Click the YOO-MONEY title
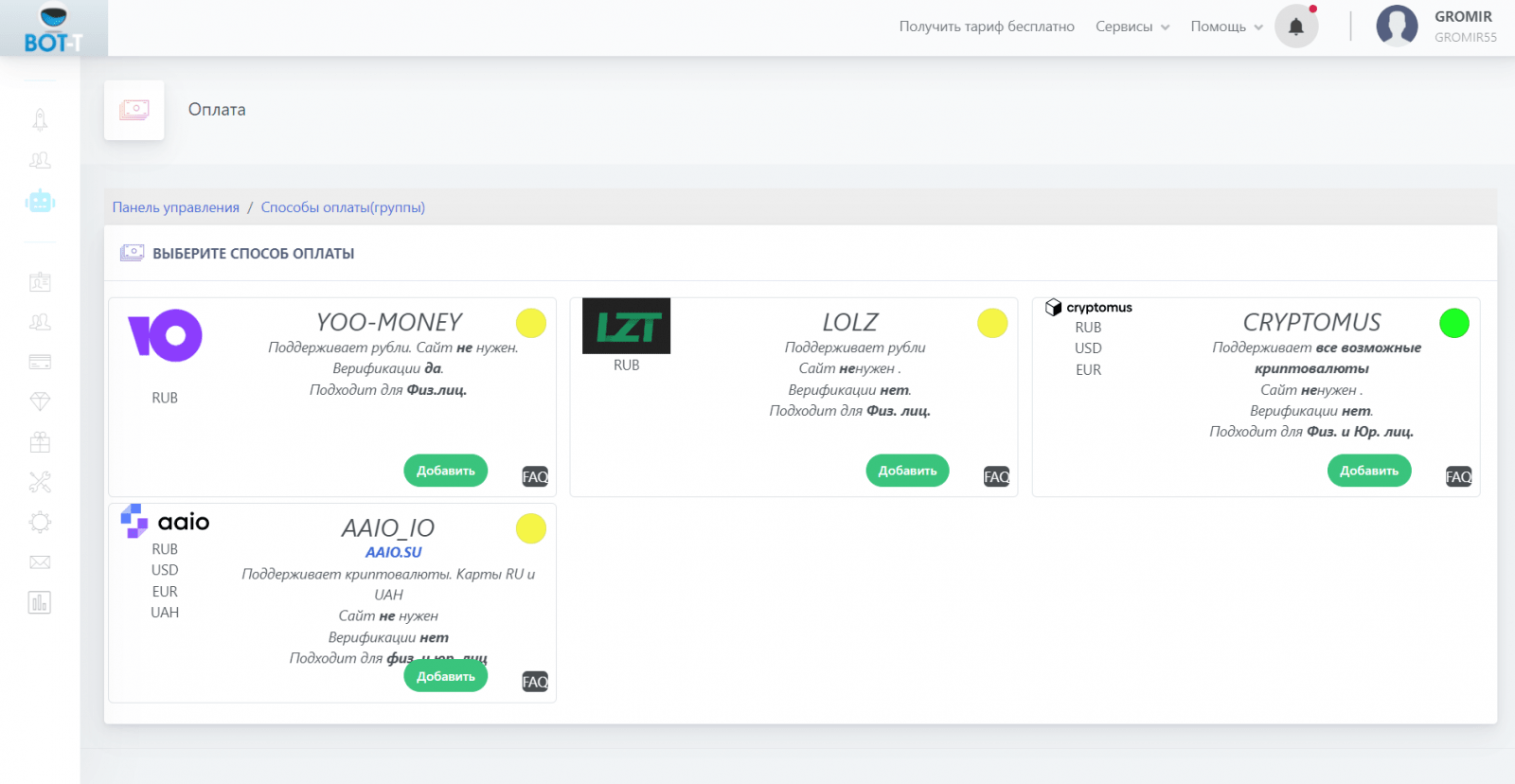This screenshot has width=1515, height=784. pyautogui.click(x=389, y=323)
